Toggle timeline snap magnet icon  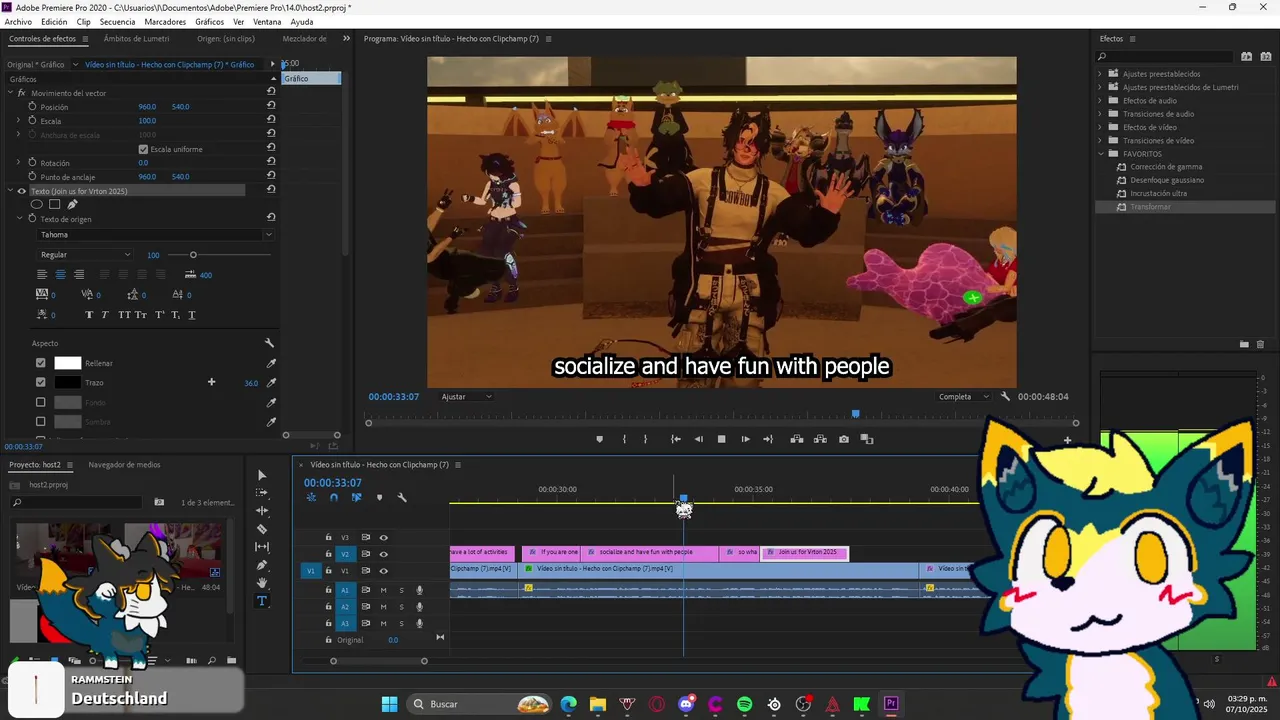(334, 497)
